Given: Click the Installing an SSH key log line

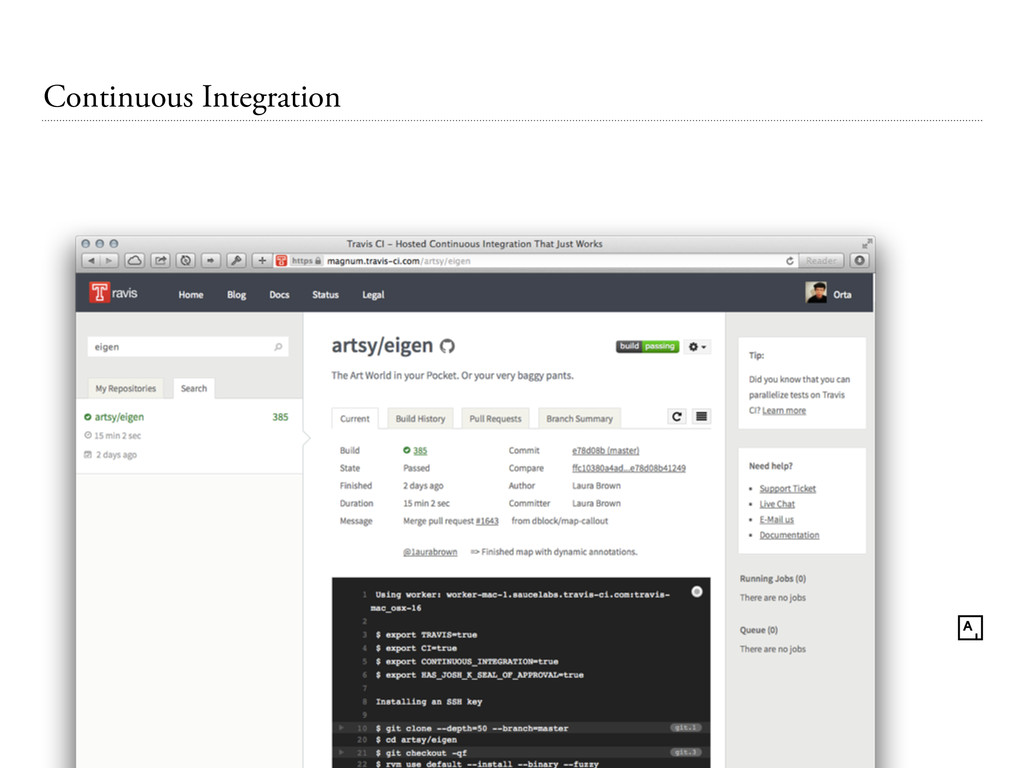Looking at the screenshot, I should coord(429,701).
